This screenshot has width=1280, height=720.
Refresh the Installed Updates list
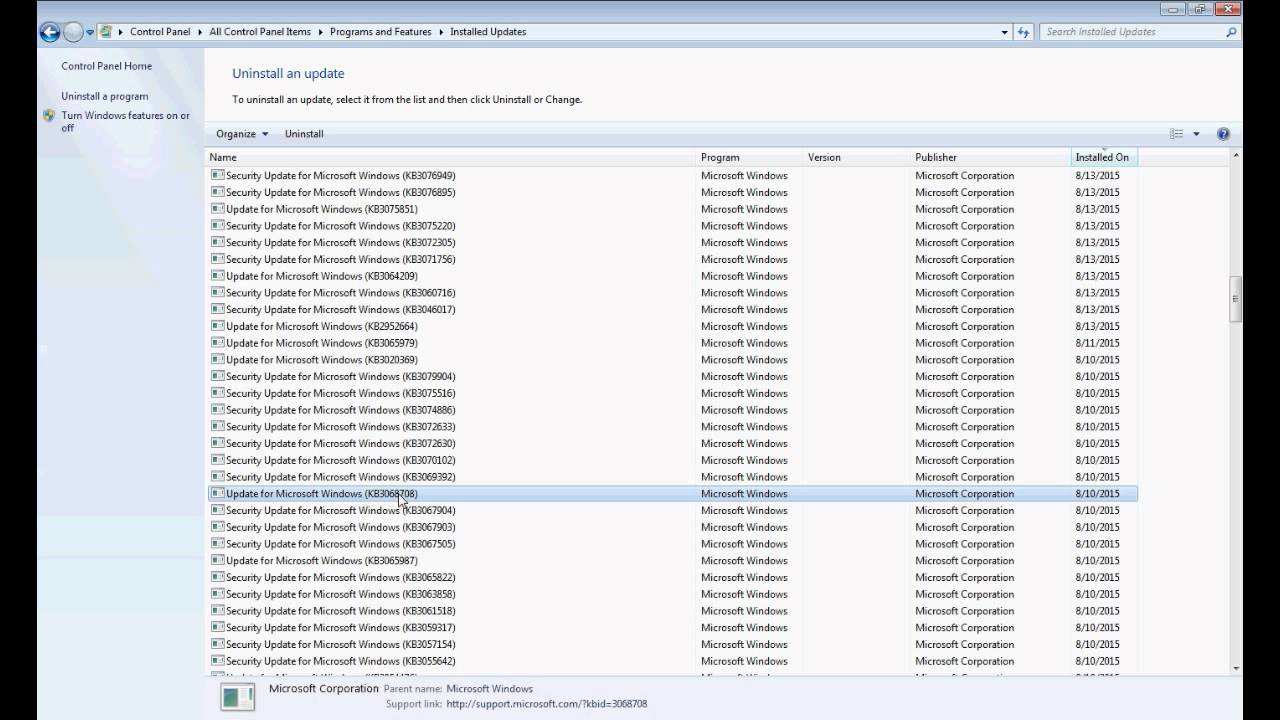[x=1023, y=32]
